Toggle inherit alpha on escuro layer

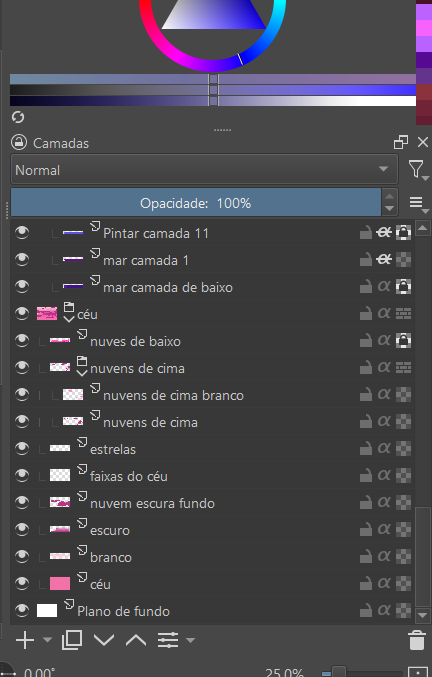tap(384, 529)
